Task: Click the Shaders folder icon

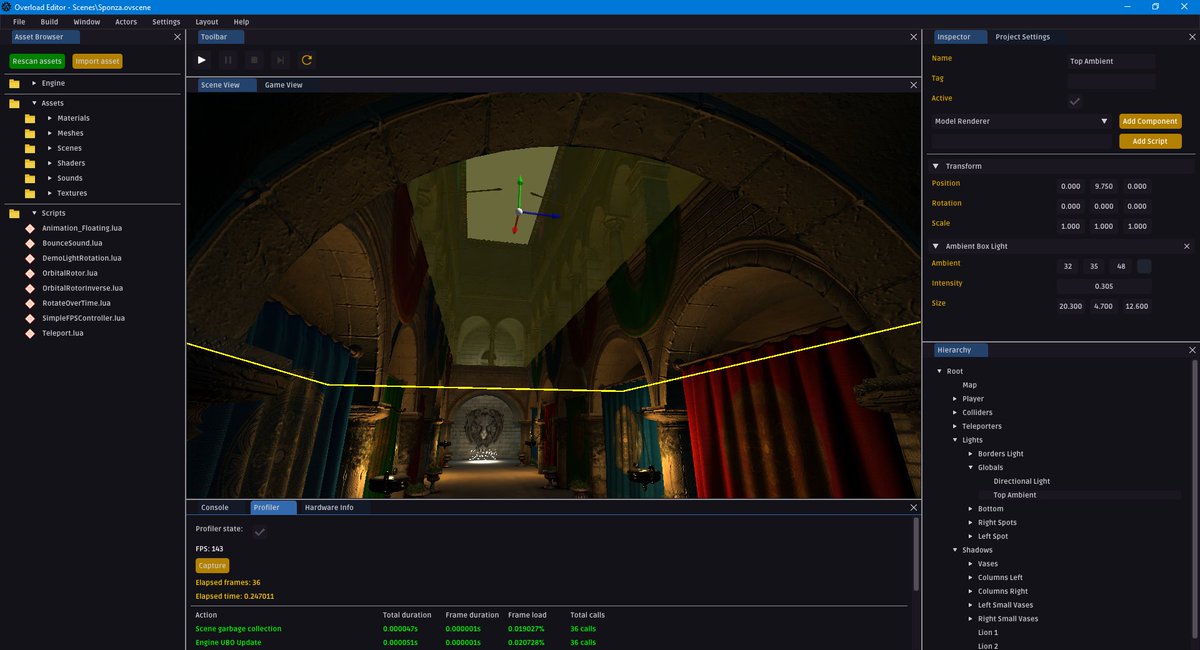Action: [30, 163]
